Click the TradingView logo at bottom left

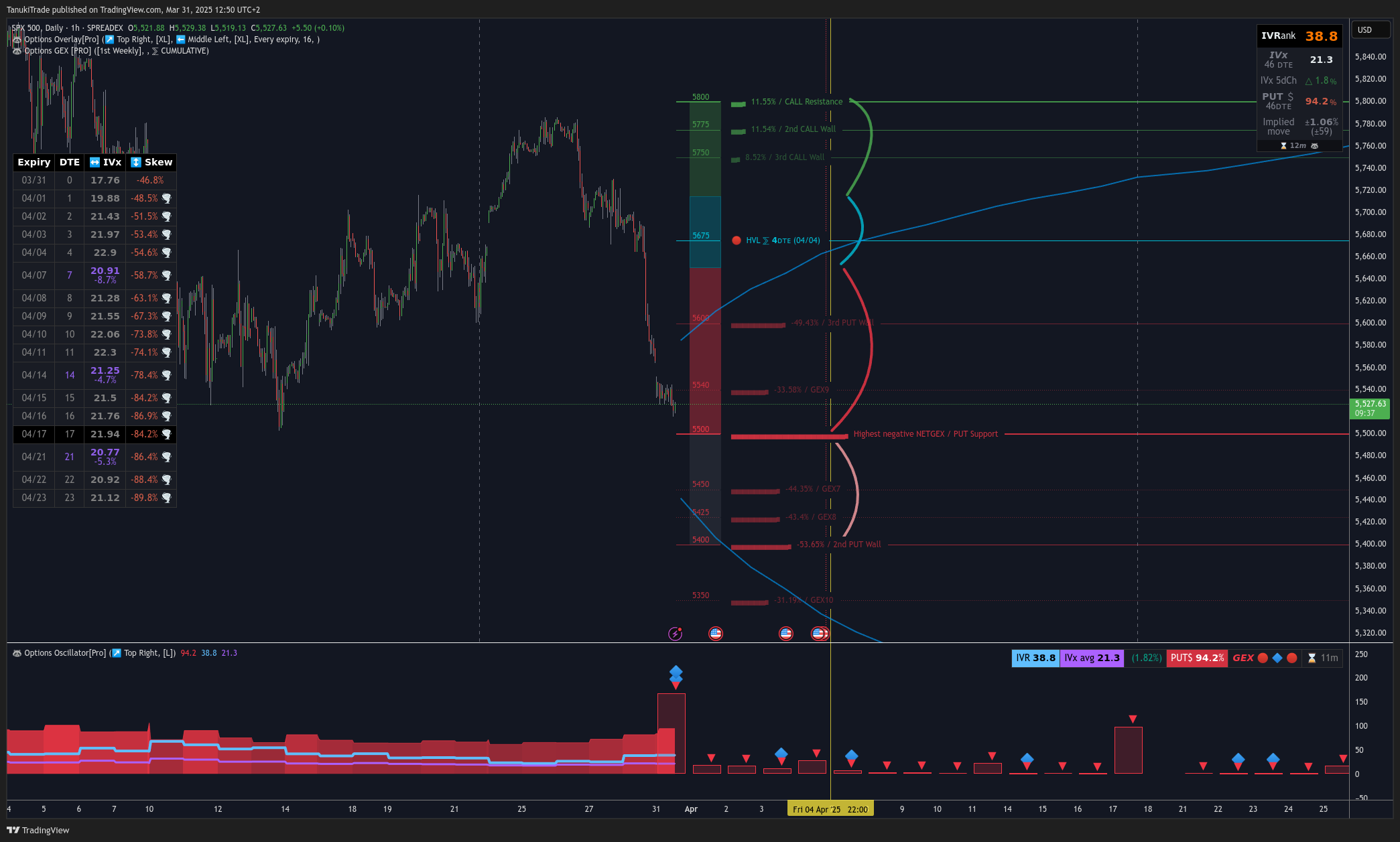coord(38,830)
